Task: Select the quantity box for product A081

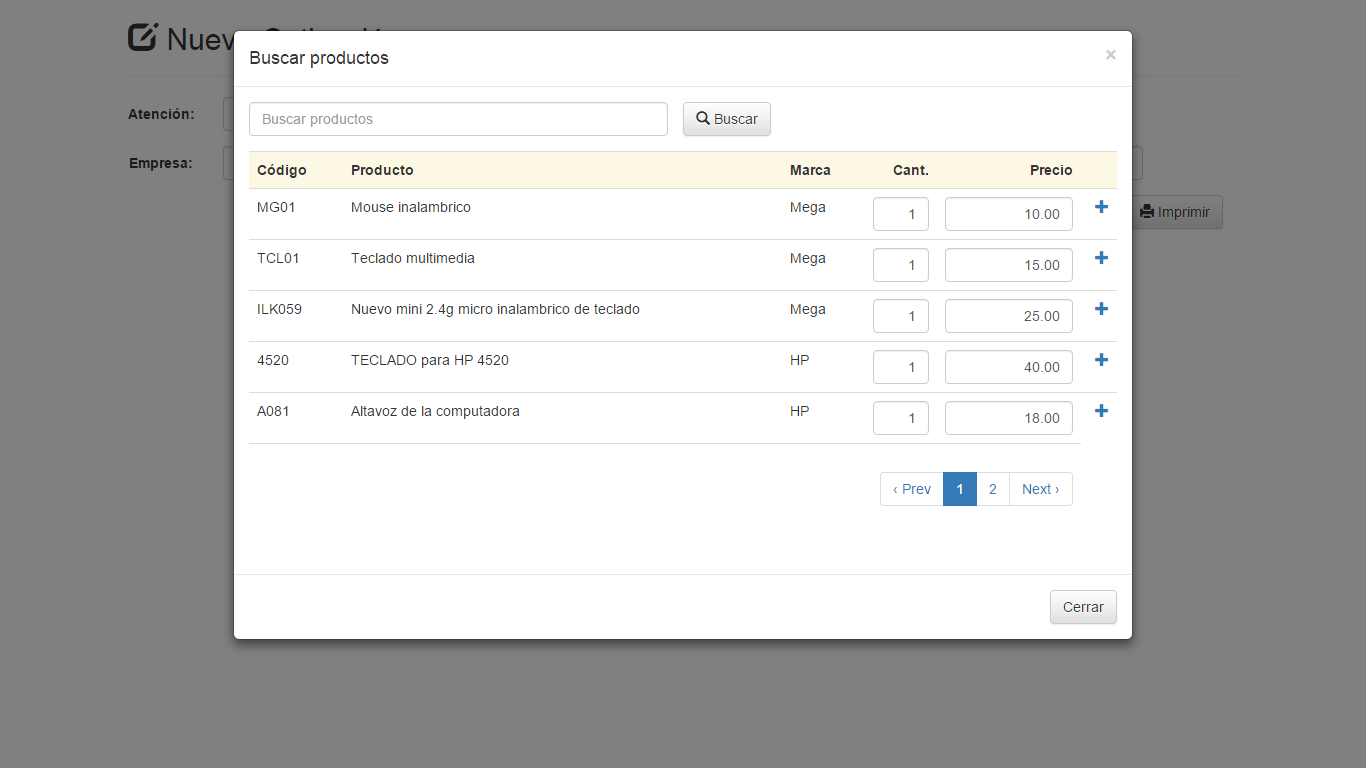Action: click(x=900, y=417)
